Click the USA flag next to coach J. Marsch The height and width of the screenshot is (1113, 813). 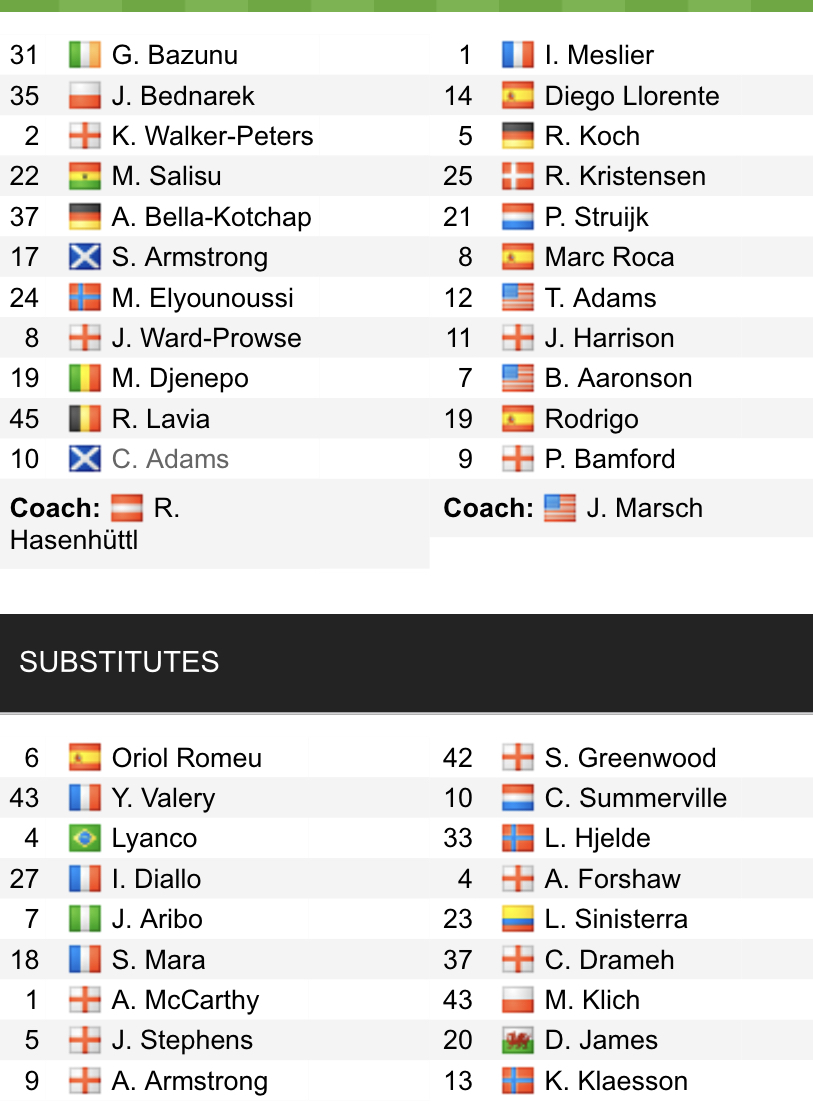[560, 508]
